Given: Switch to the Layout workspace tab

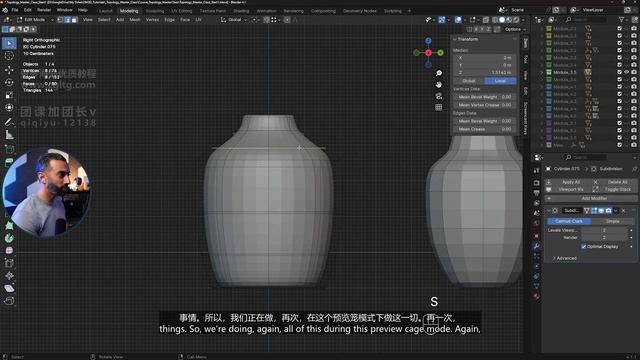Looking at the screenshot, I should [x=105, y=11].
